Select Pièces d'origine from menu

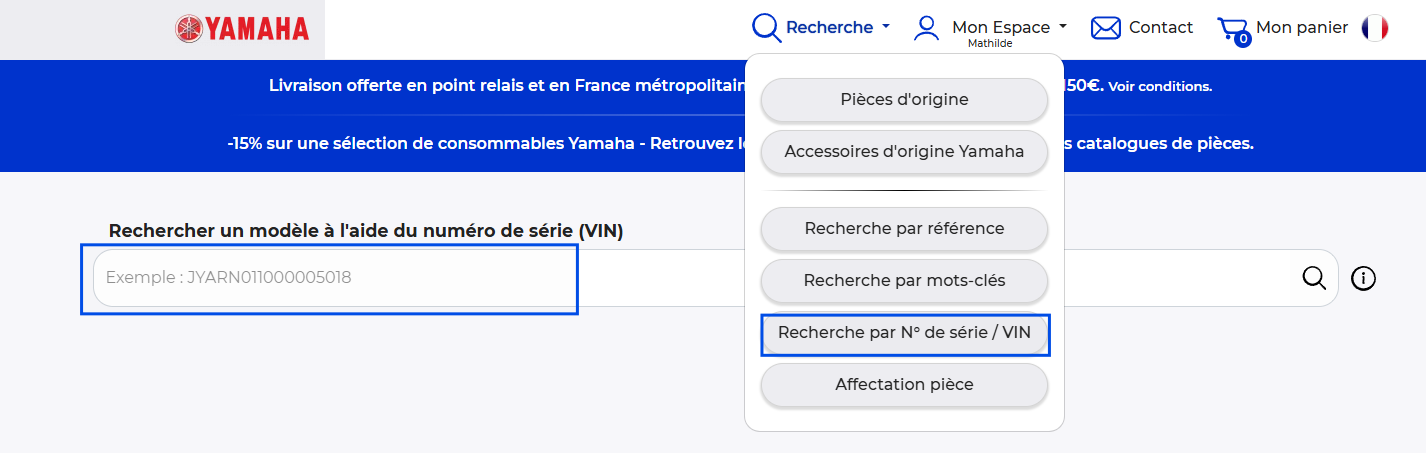(x=904, y=100)
